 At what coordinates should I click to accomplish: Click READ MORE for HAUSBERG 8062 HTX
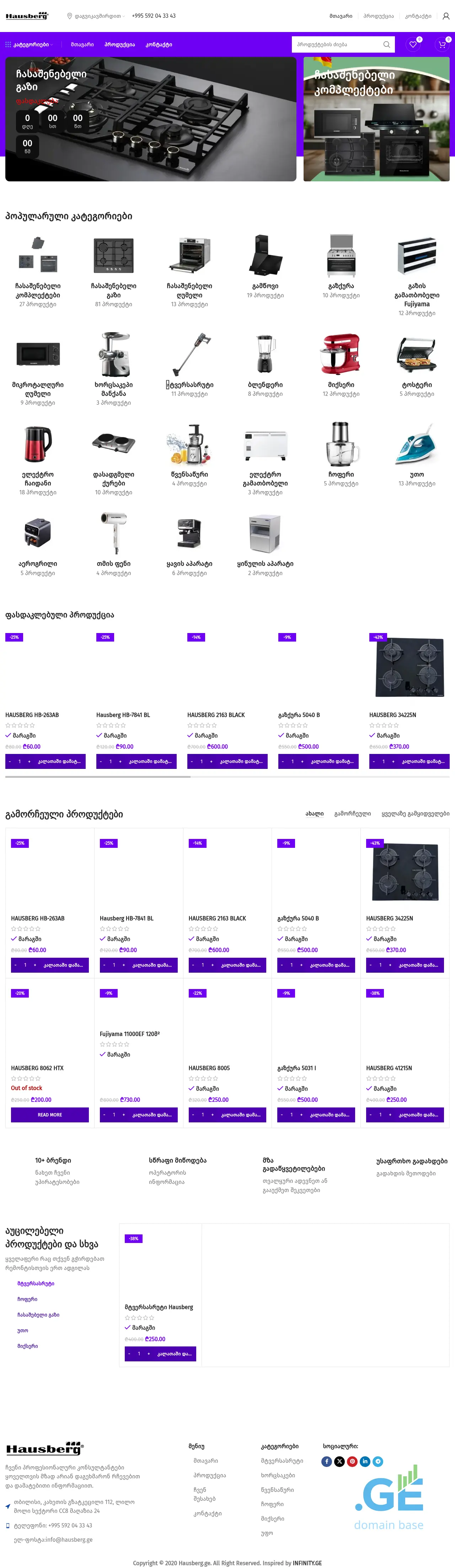point(50,1115)
